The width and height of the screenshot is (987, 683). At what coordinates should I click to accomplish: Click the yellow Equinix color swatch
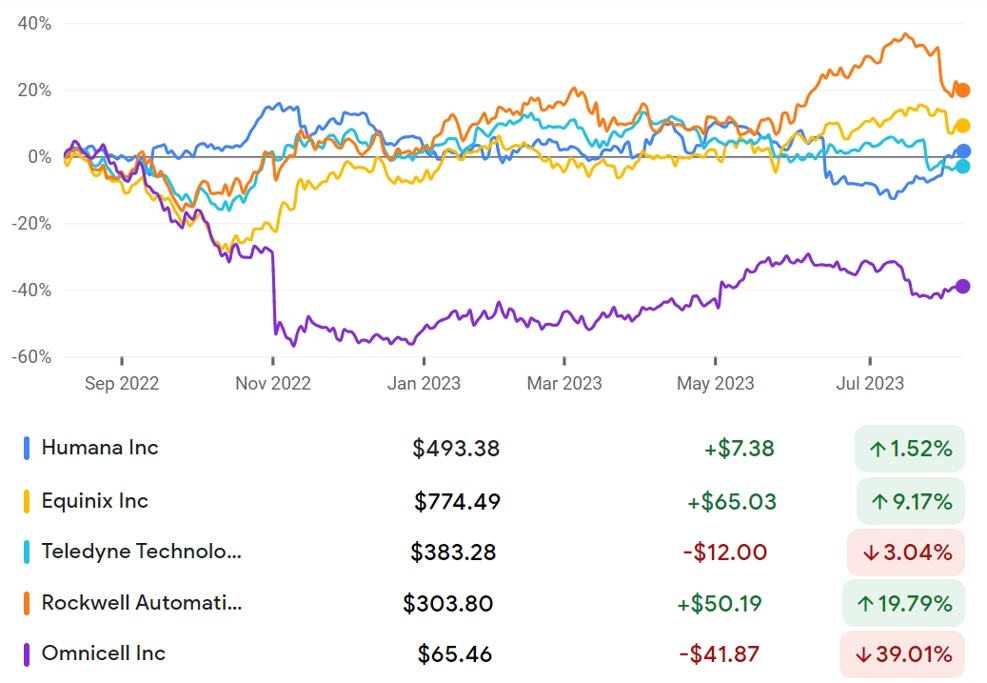[26, 501]
